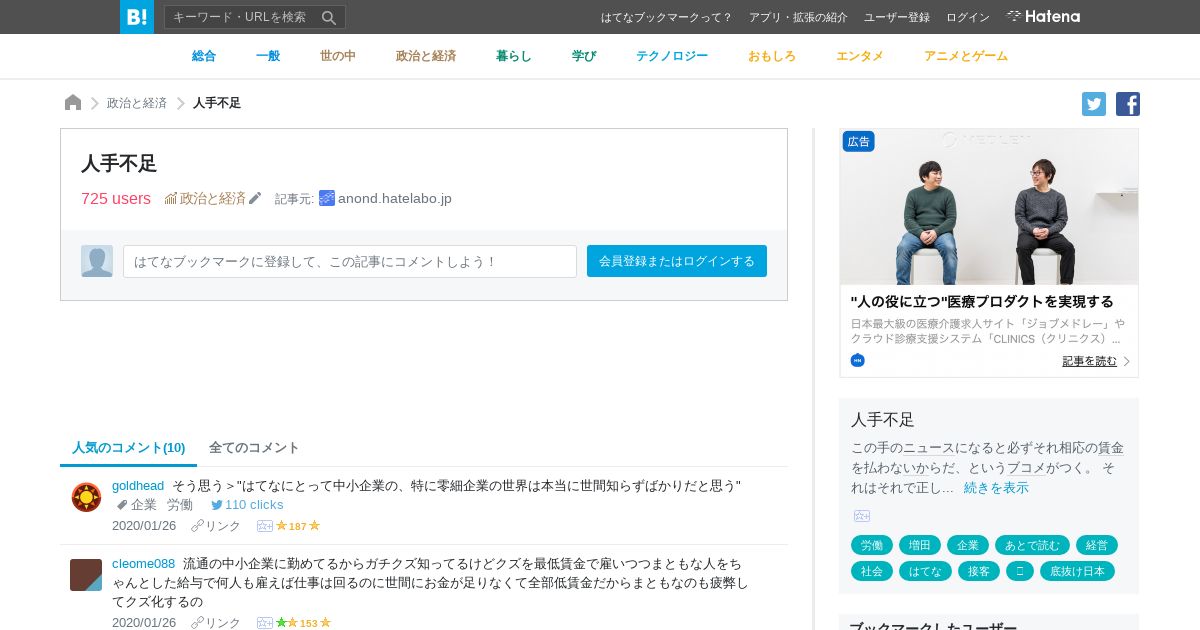Open the 学び category menu
1200x630 pixels.
point(584,56)
